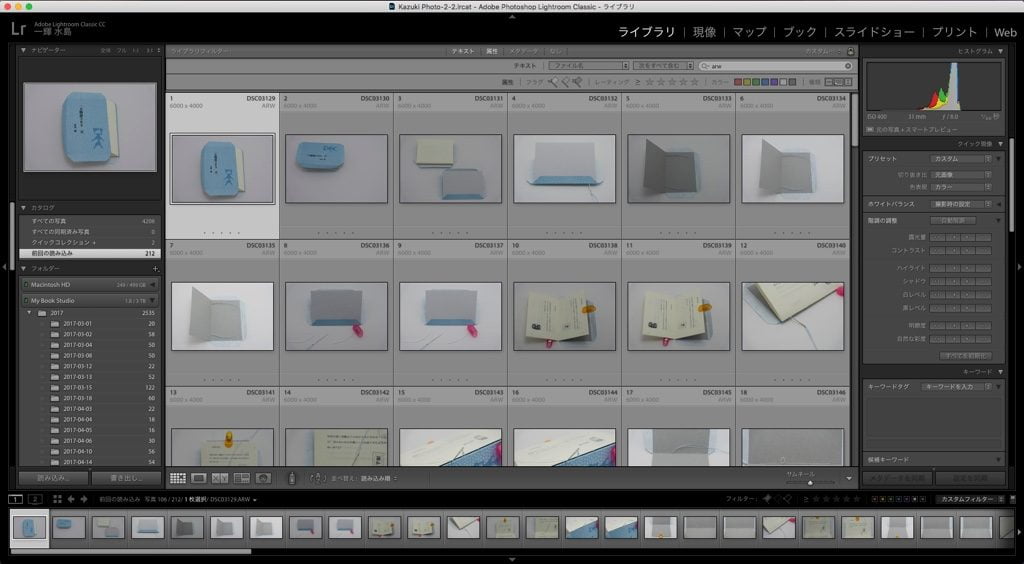Image resolution: width=1024 pixels, height=564 pixels.
Task: Click the Import (読み込み) button
Action: pos(53,478)
